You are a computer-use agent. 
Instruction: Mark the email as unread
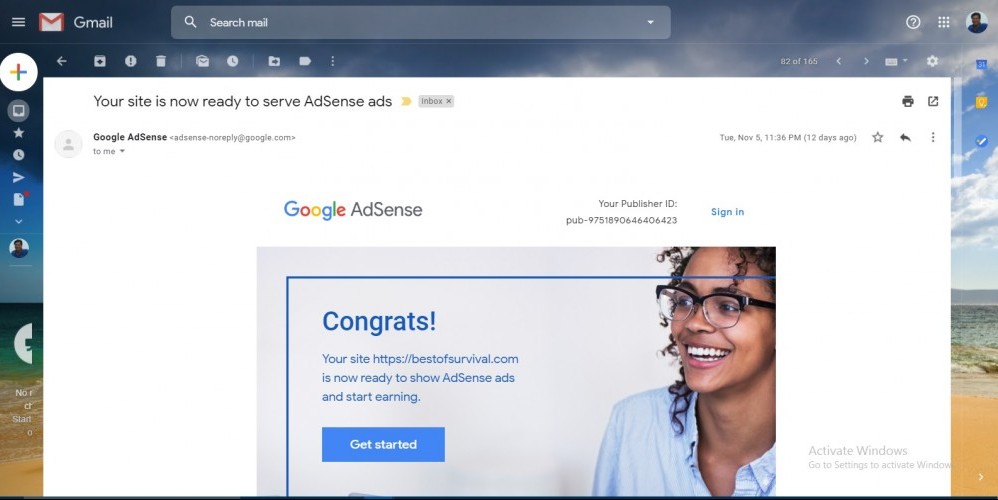[x=202, y=61]
